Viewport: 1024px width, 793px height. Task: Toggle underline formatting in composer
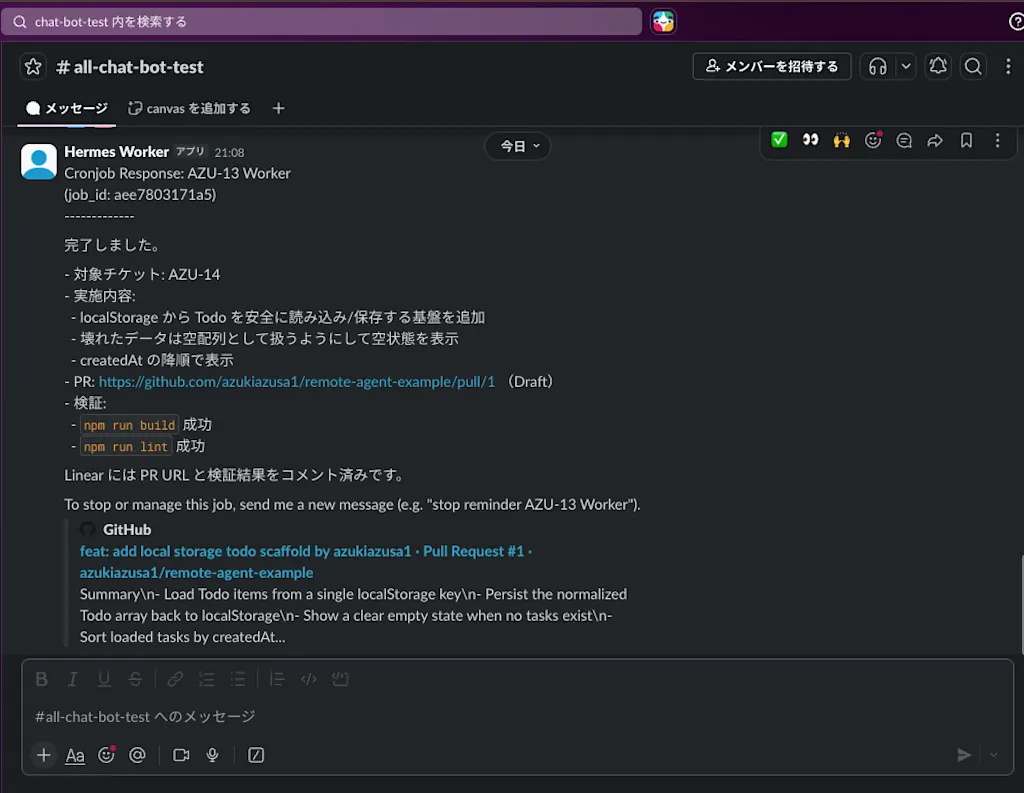pos(104,679)
